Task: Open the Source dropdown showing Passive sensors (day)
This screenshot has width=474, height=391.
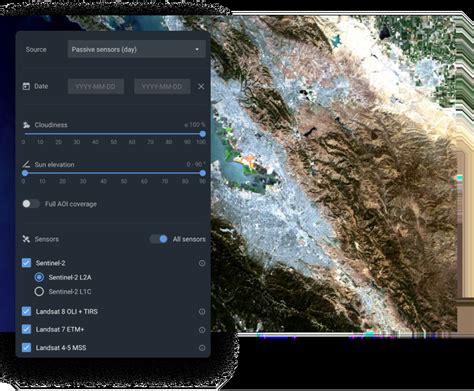Action: coord(137,49)
